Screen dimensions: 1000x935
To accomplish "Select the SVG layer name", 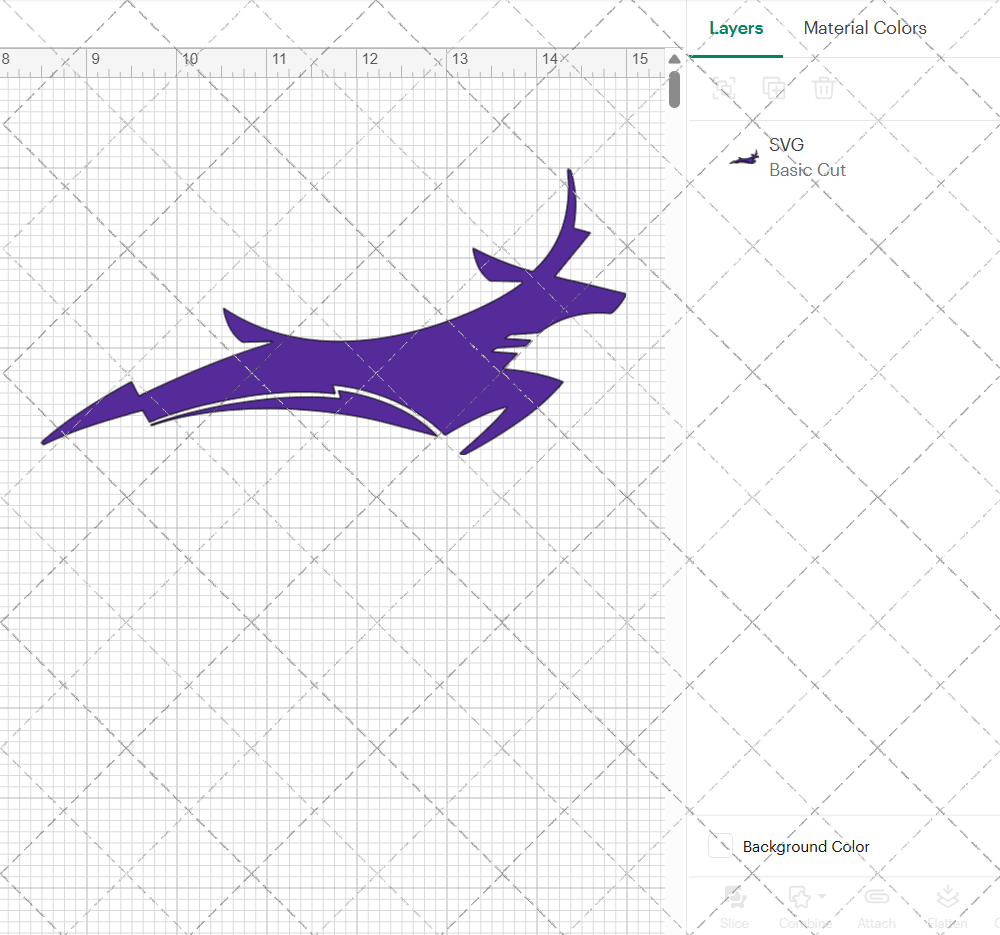I will (786, 145).
